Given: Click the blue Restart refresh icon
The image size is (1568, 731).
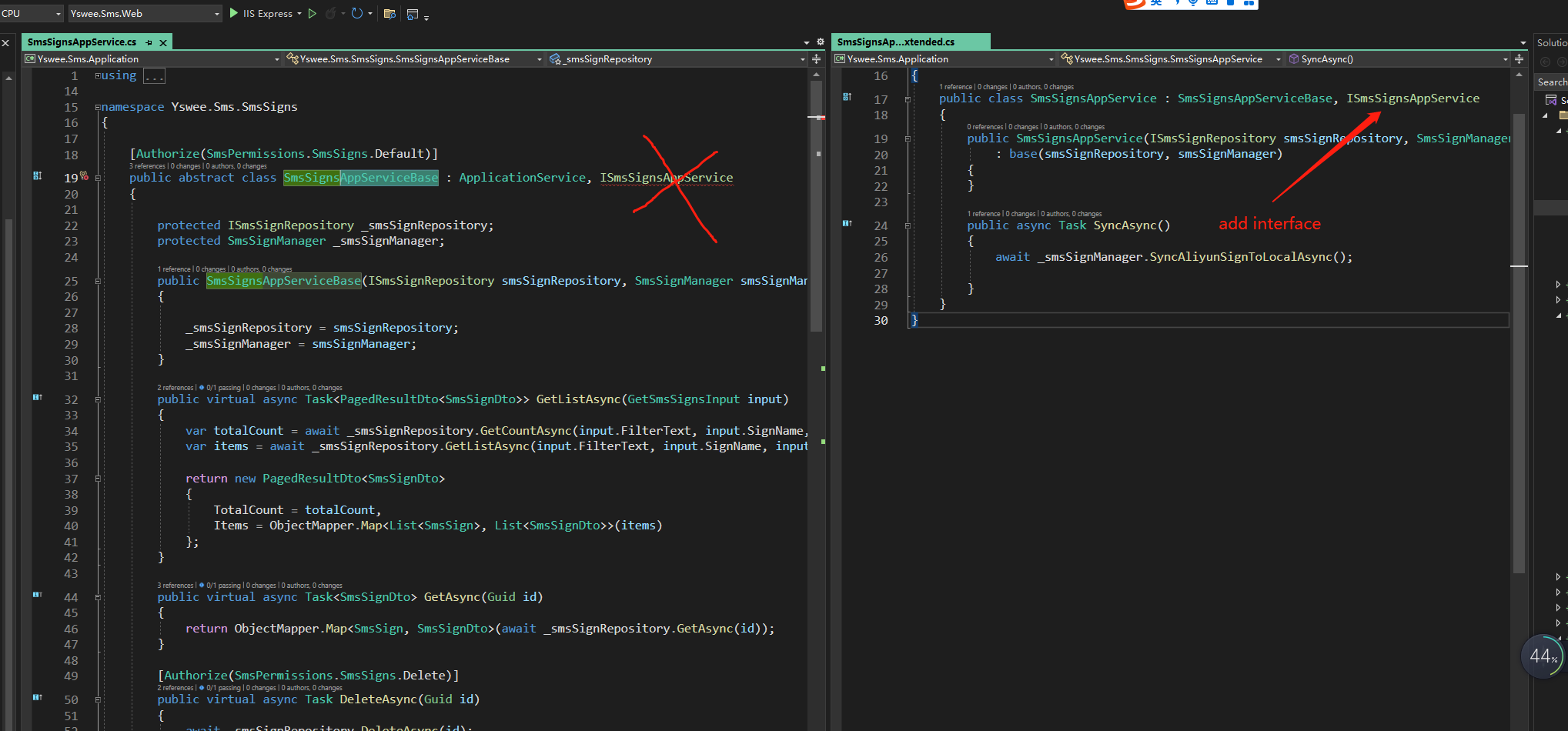Looking at the screenshot, I should click(356, 13).
